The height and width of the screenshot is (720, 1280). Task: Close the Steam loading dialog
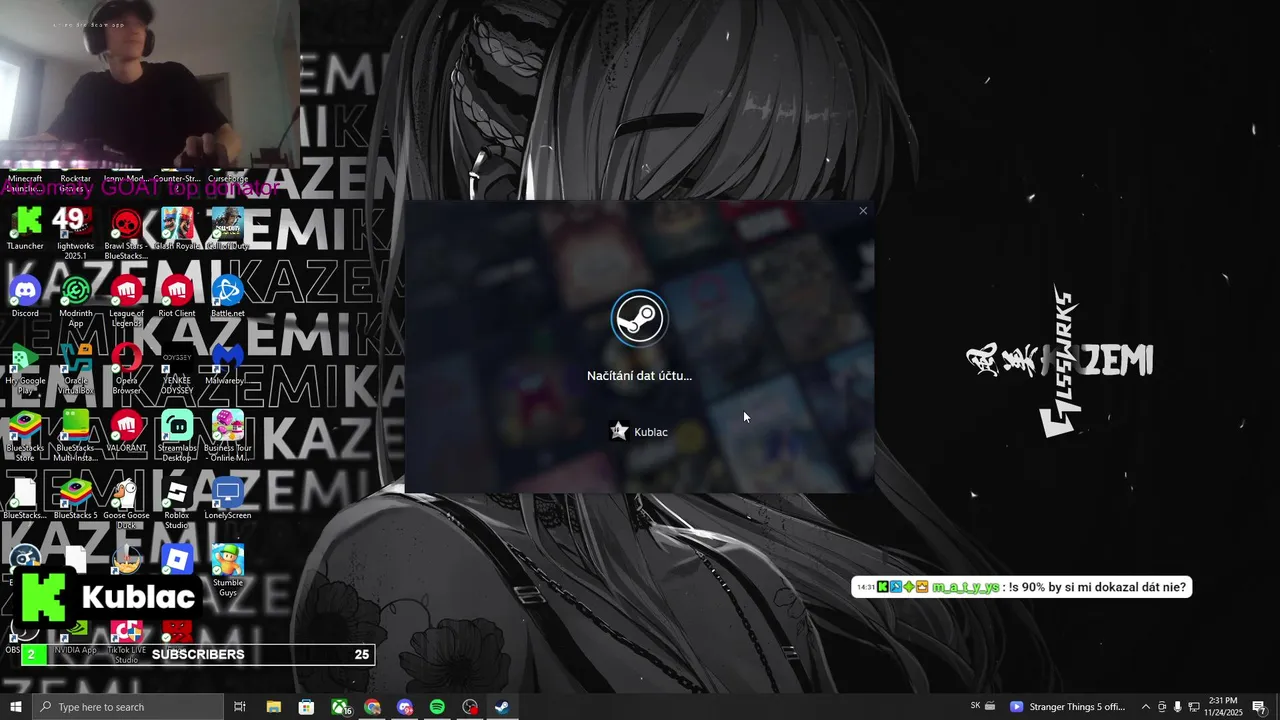863,211
